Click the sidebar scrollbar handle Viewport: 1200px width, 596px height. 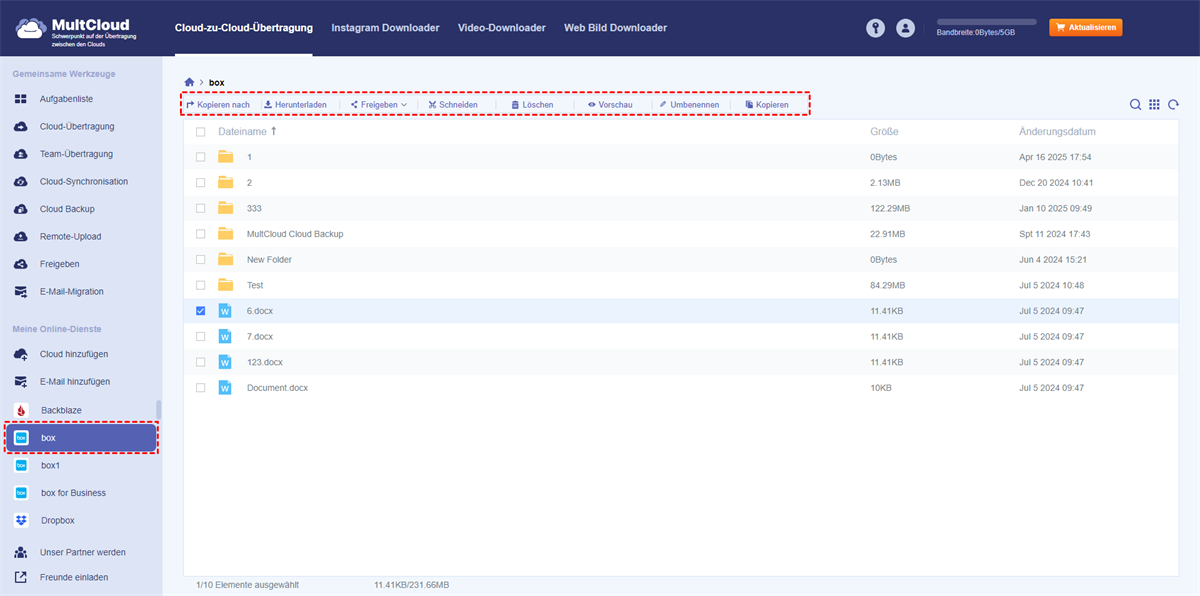coord(158,410)
